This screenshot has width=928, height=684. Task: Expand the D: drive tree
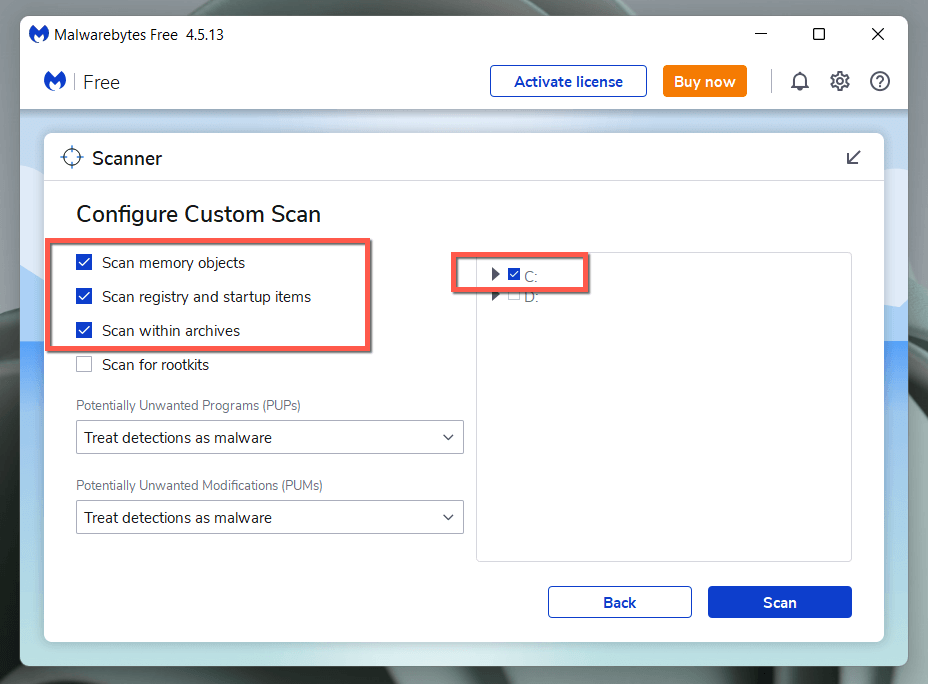pyautogui.click(x=495, y=295)
